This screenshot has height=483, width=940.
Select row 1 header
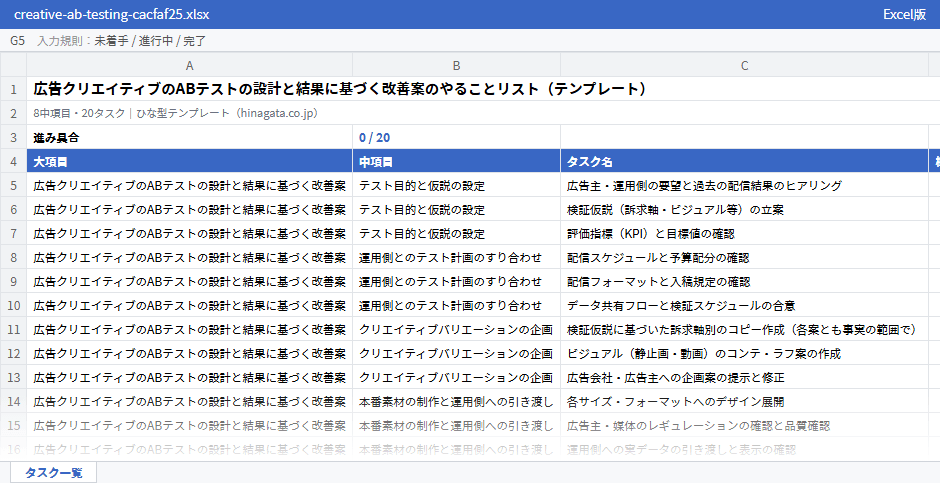tap(13, 89)
